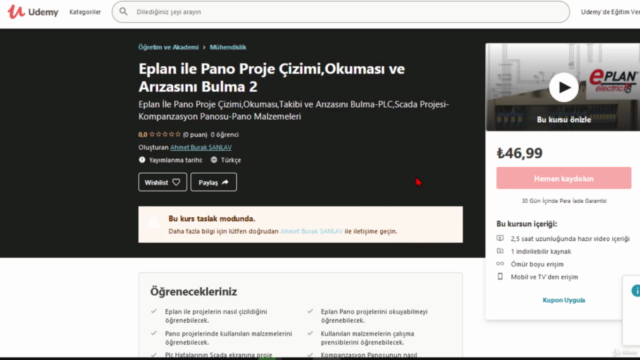Click '2,5 saat uzunluğunda hazır video içeriği'
Screen dimensions: 640x360
click(570, 238)
